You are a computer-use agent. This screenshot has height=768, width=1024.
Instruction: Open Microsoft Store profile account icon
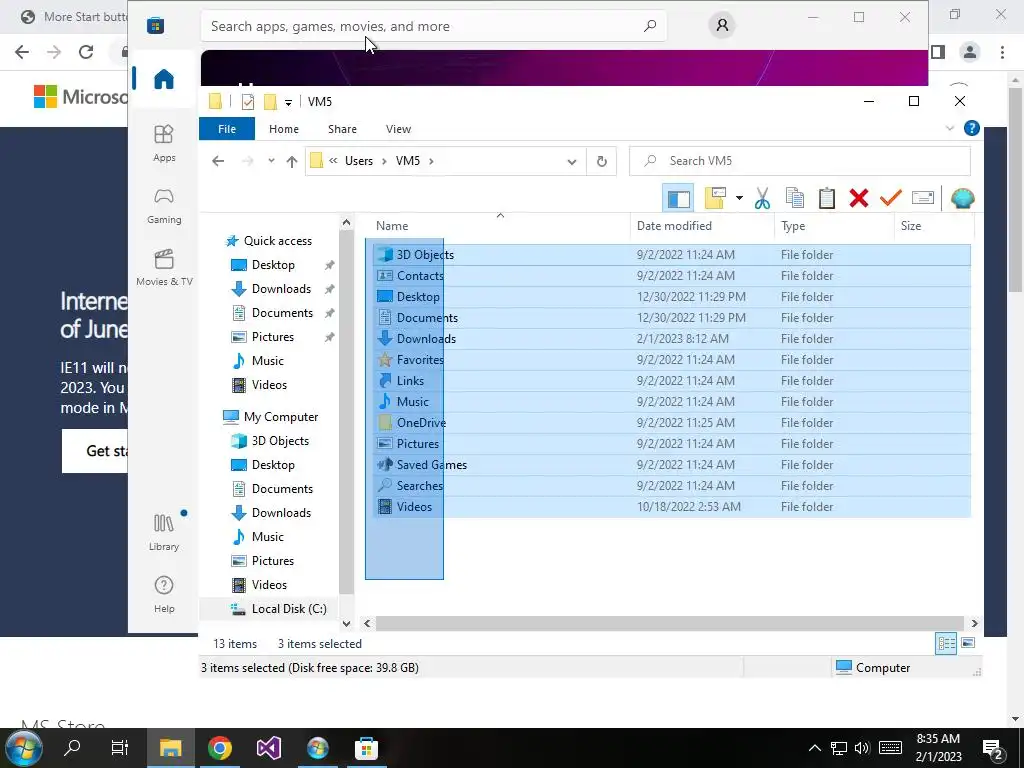tap(722, 25)
